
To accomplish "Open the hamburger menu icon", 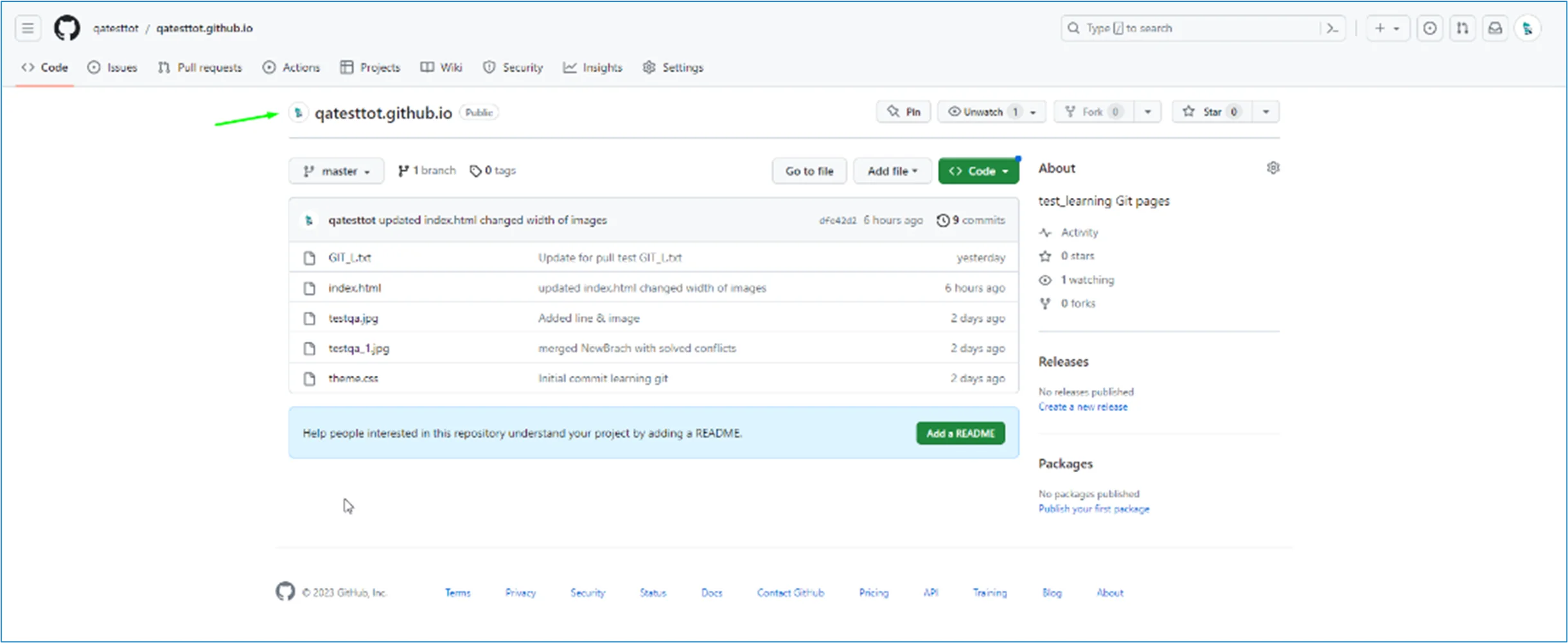I will click(27, 28).
